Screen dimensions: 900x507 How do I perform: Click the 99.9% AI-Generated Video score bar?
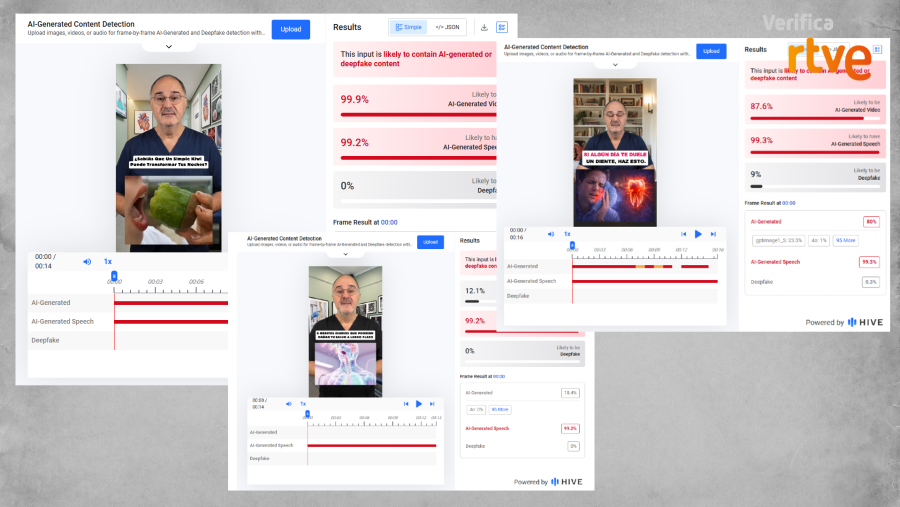[x=418, y=115]
